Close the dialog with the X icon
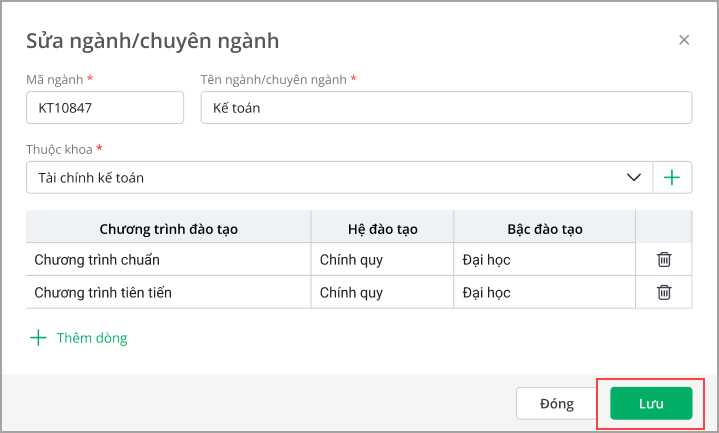The image size is (719, 433). coord(684,40)
